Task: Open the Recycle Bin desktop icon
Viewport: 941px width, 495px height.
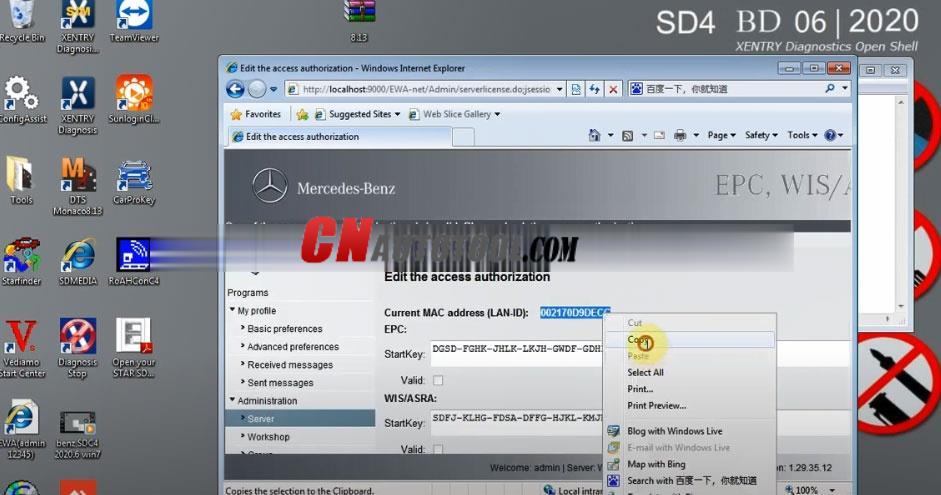Action: 22,21
